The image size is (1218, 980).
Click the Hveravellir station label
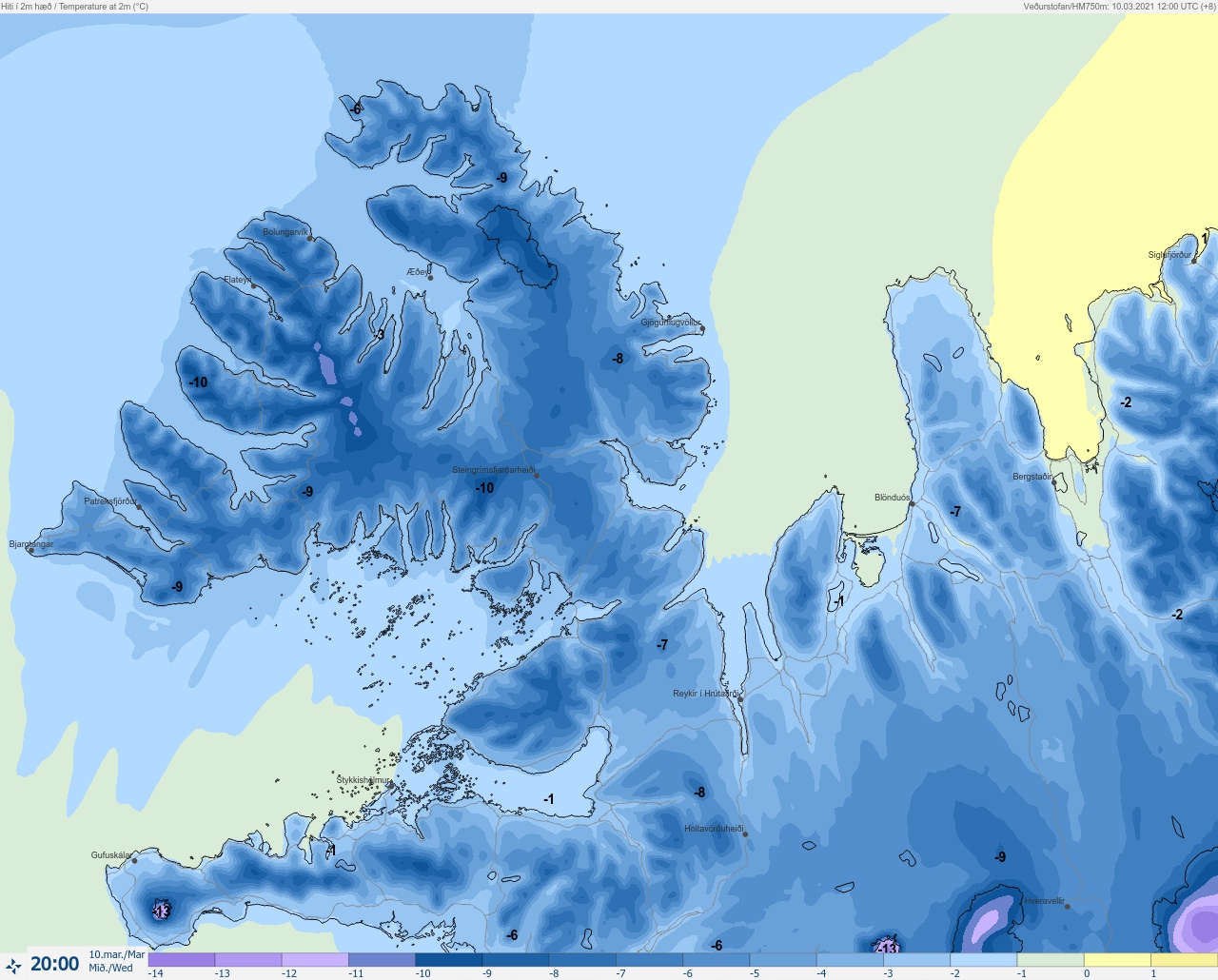[1044, 901]
